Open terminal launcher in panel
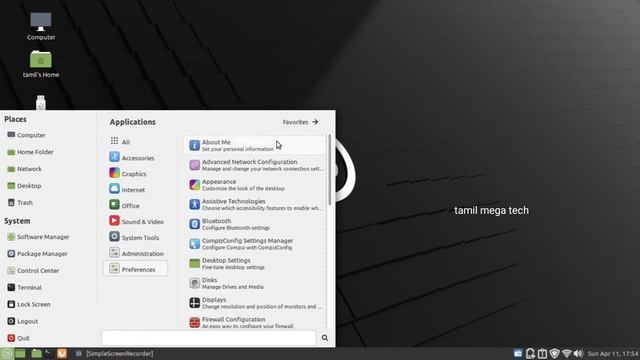640x360 pixels. [x=49, y=353]
